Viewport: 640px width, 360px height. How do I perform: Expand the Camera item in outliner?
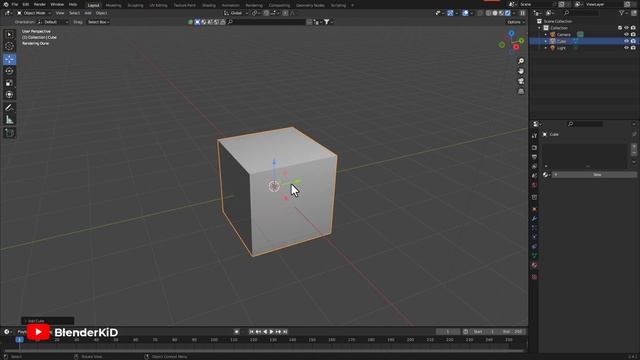(546, 35)
